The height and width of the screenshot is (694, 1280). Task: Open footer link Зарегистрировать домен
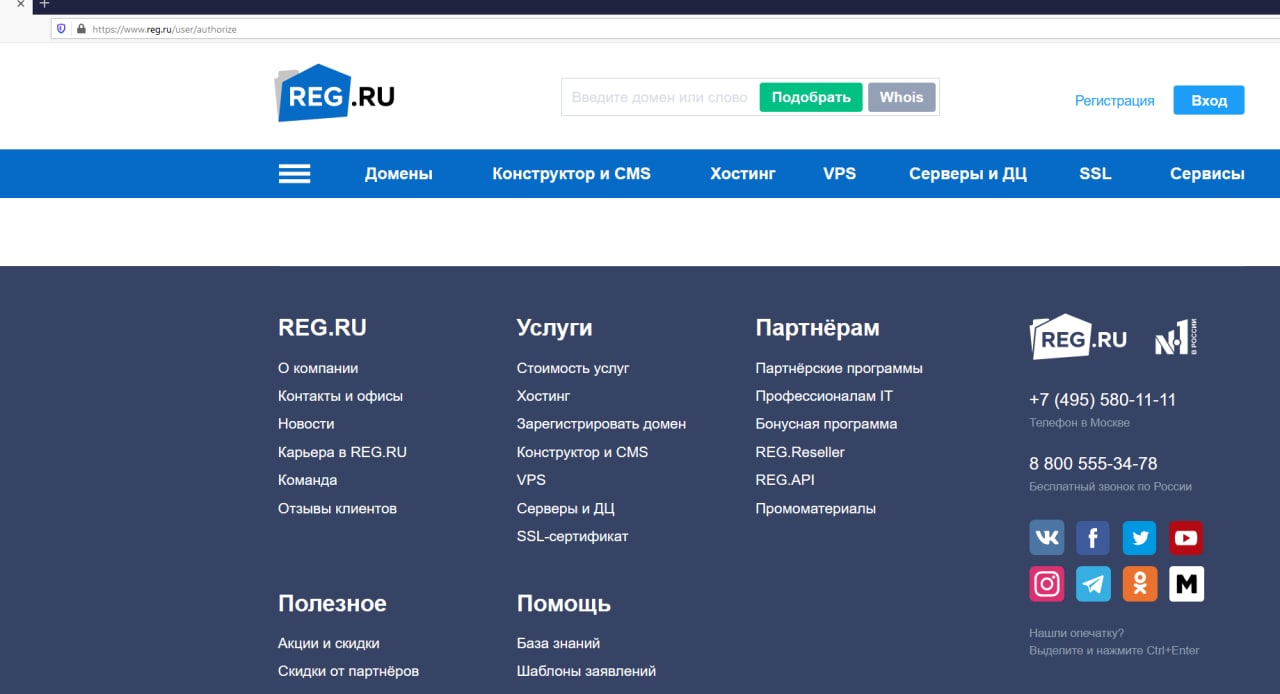(x=601, y=424)
